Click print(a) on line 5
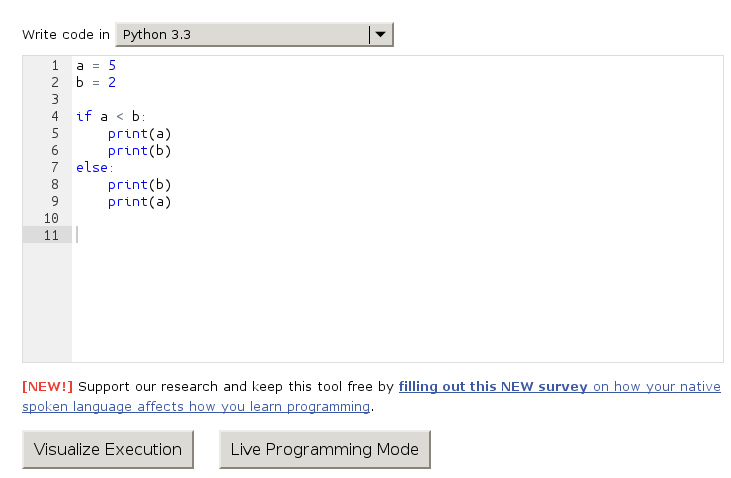Viewport: 731px width, 478px height. pyautogui.click(x=140, y=134)
